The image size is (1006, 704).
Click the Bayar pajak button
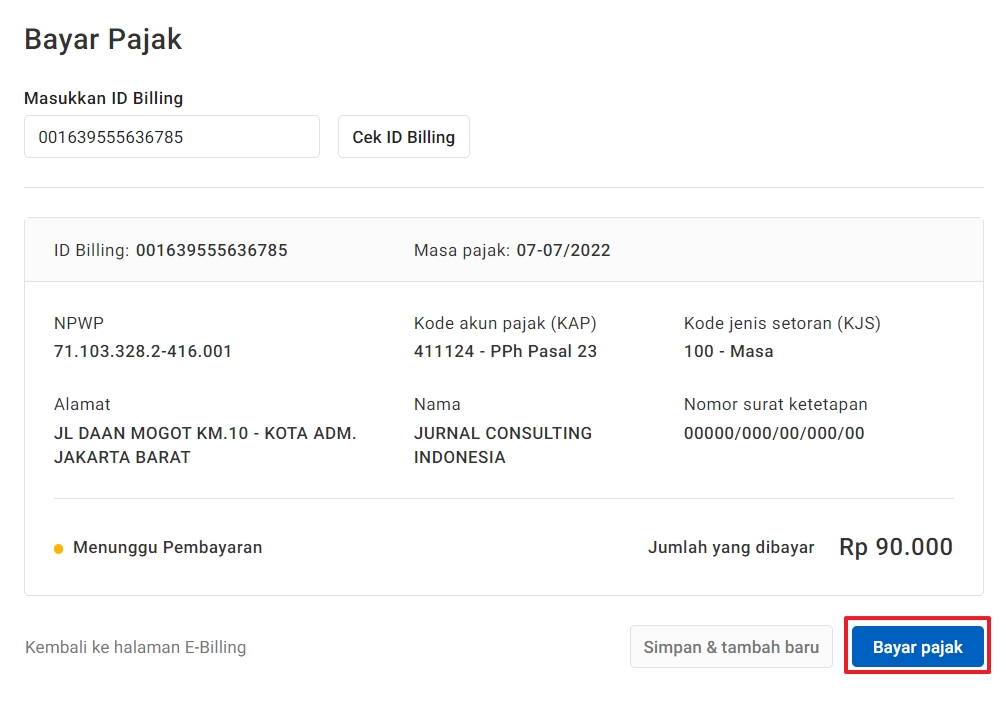pos(917,647)
